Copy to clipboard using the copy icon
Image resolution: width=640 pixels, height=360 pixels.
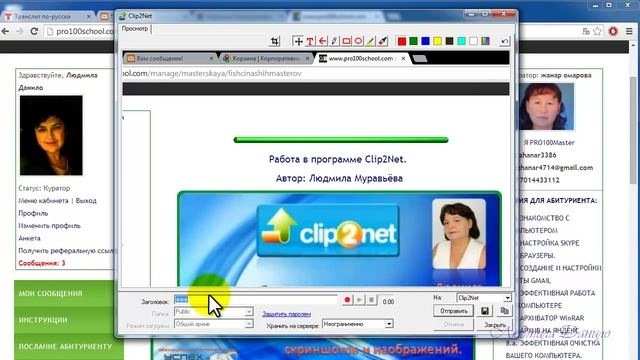click(504, 311)
